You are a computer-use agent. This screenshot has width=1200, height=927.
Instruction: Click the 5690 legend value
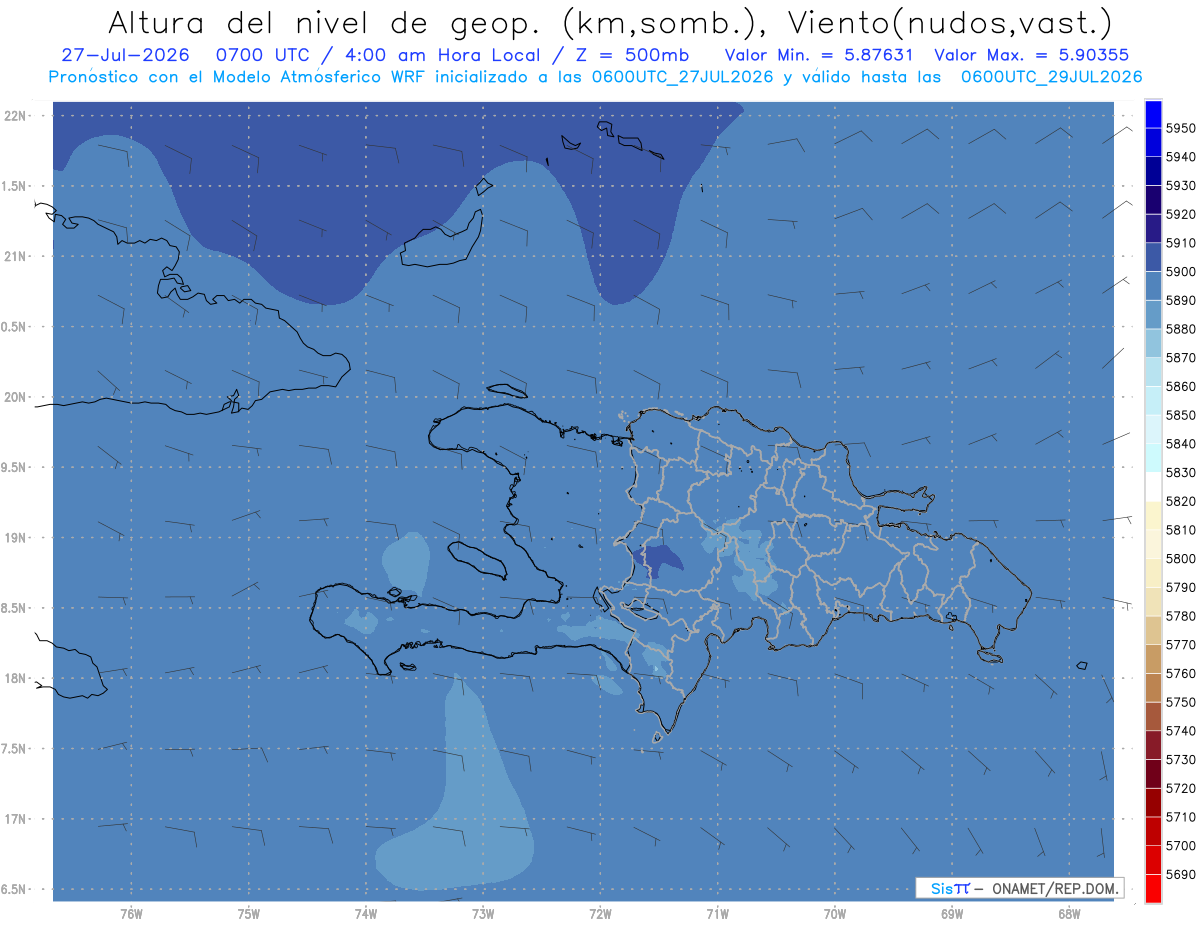pyautogui.click(x=1181, y=874)
